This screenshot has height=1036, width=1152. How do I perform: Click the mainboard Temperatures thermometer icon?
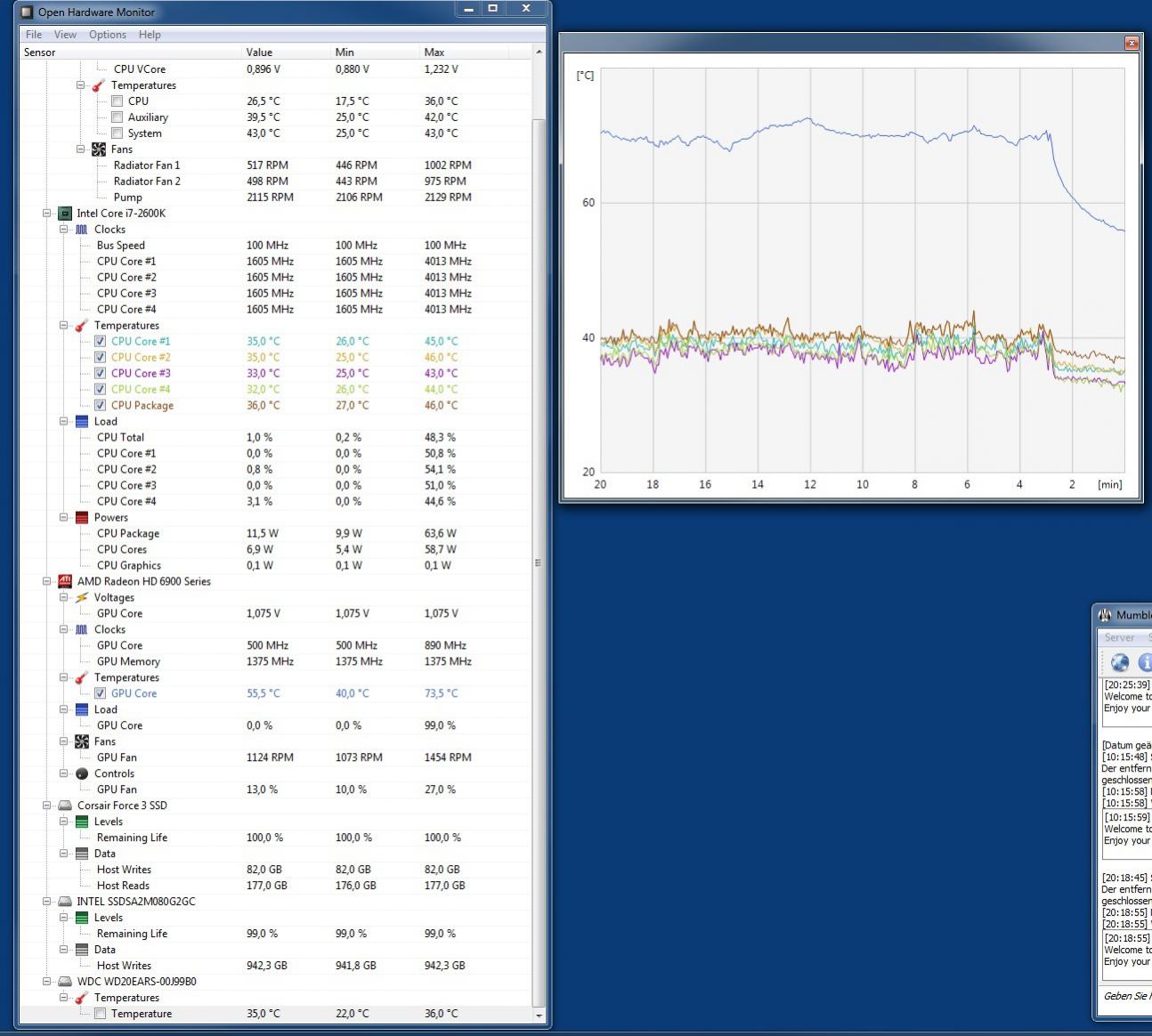click(98, 85)
